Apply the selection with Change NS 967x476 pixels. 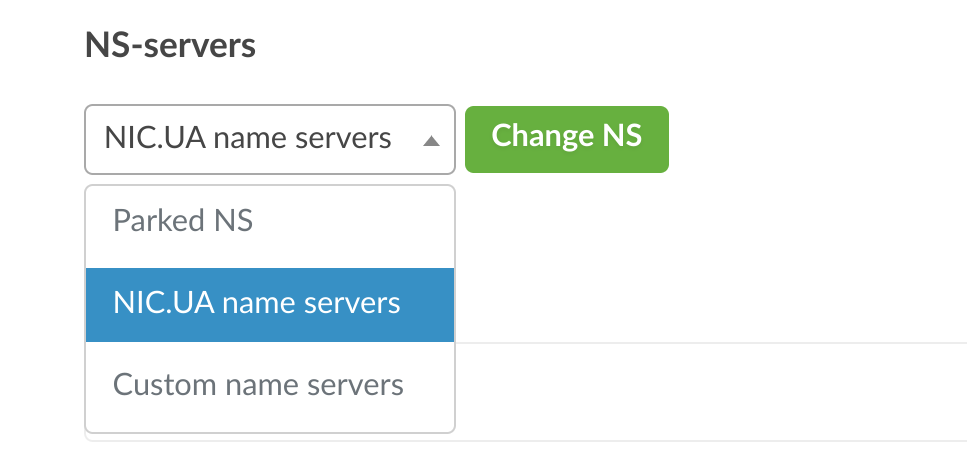coord(566,138)
